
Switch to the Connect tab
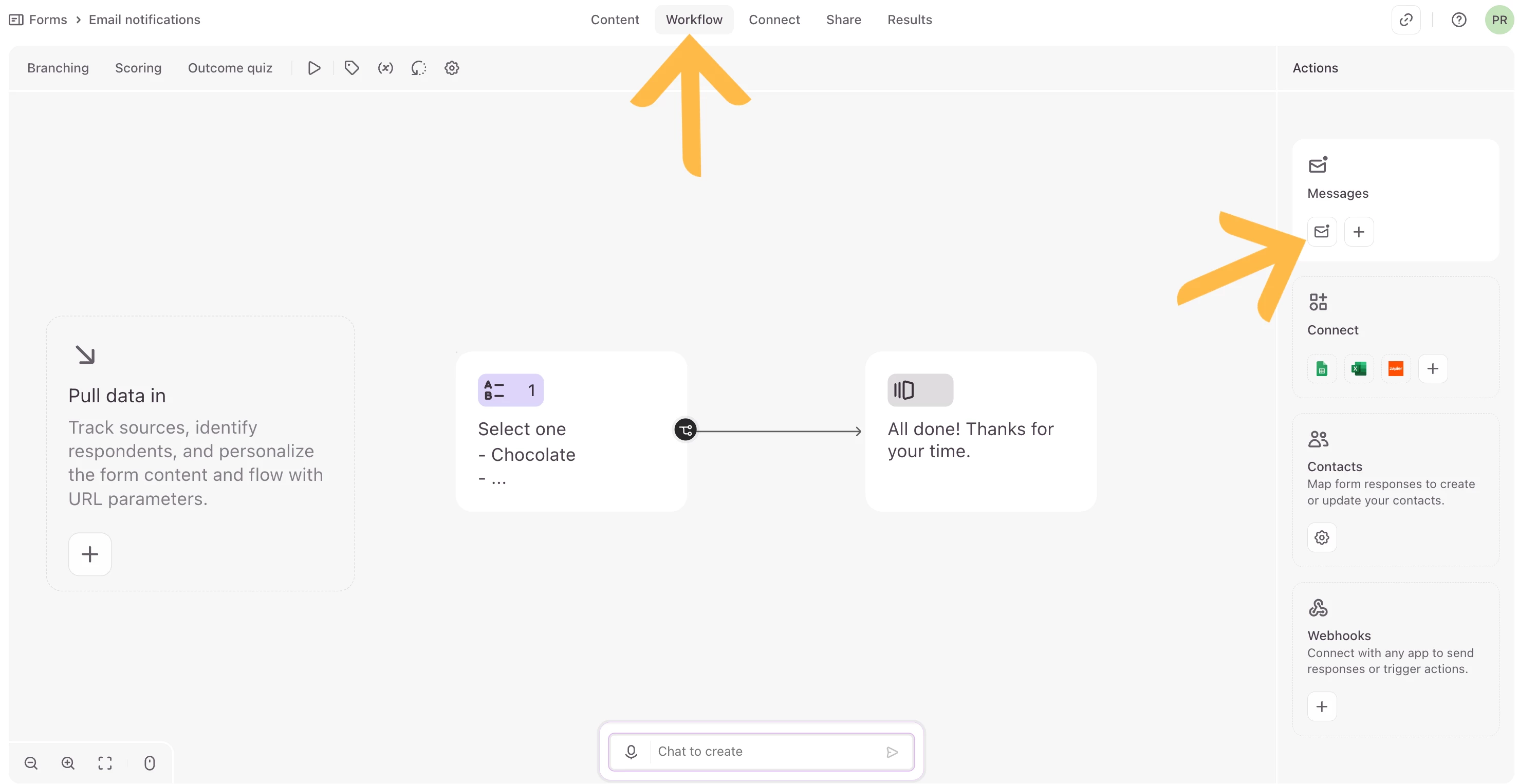(x=774, y=20)
